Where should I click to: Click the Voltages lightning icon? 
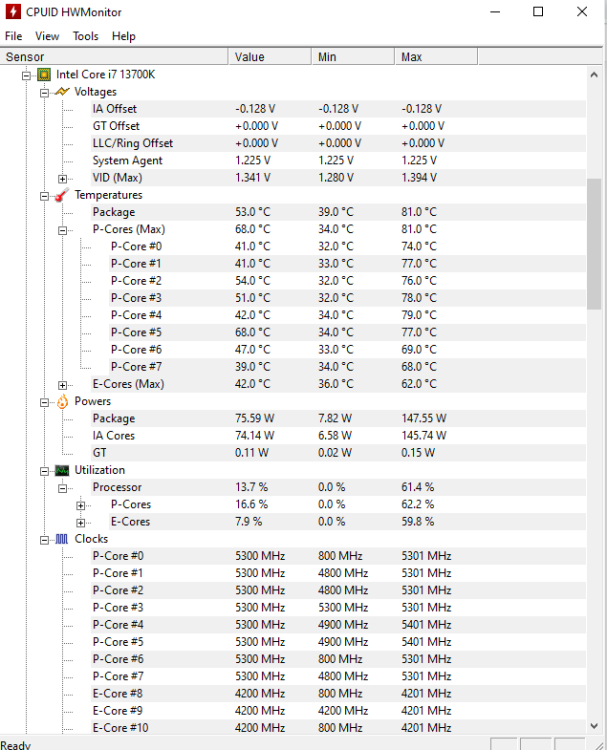[x=62, y=91]
